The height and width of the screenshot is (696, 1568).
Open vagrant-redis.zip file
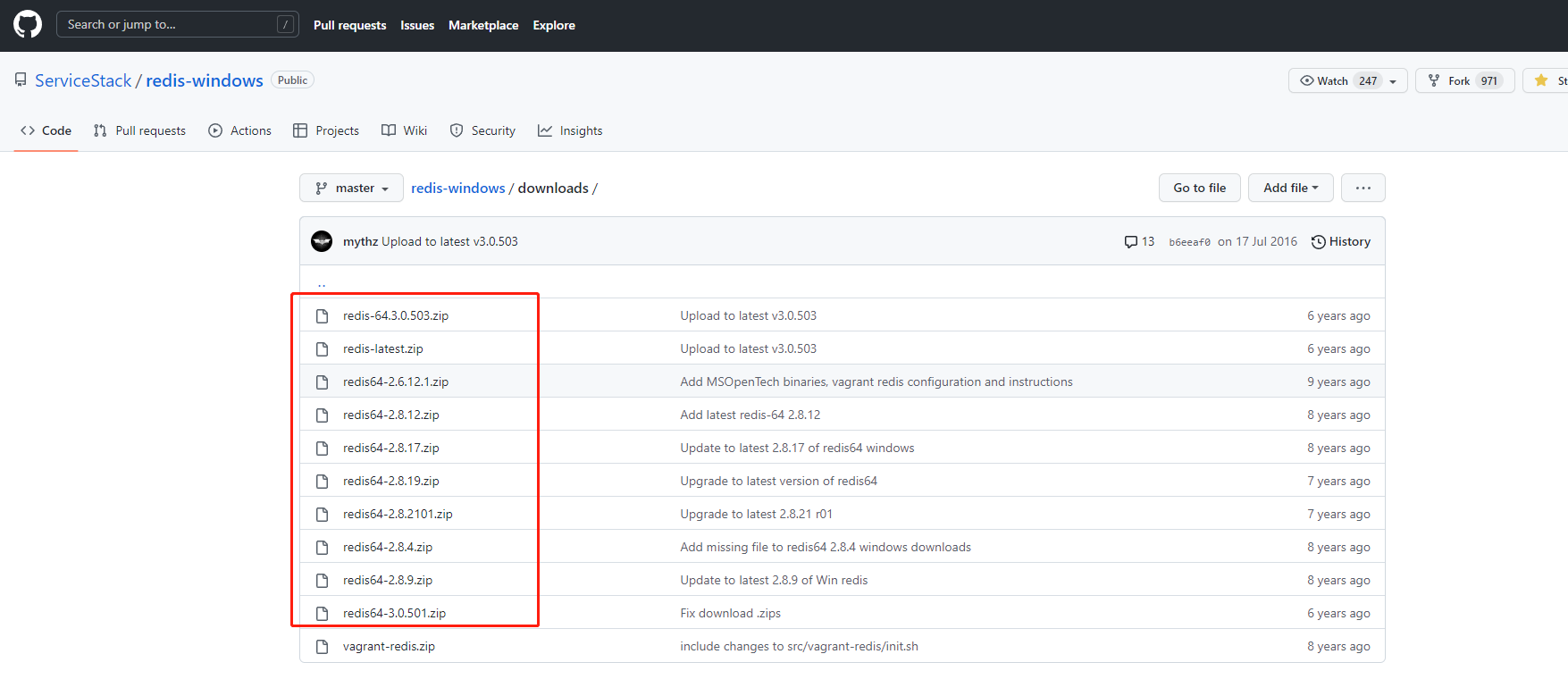point(389,646)
